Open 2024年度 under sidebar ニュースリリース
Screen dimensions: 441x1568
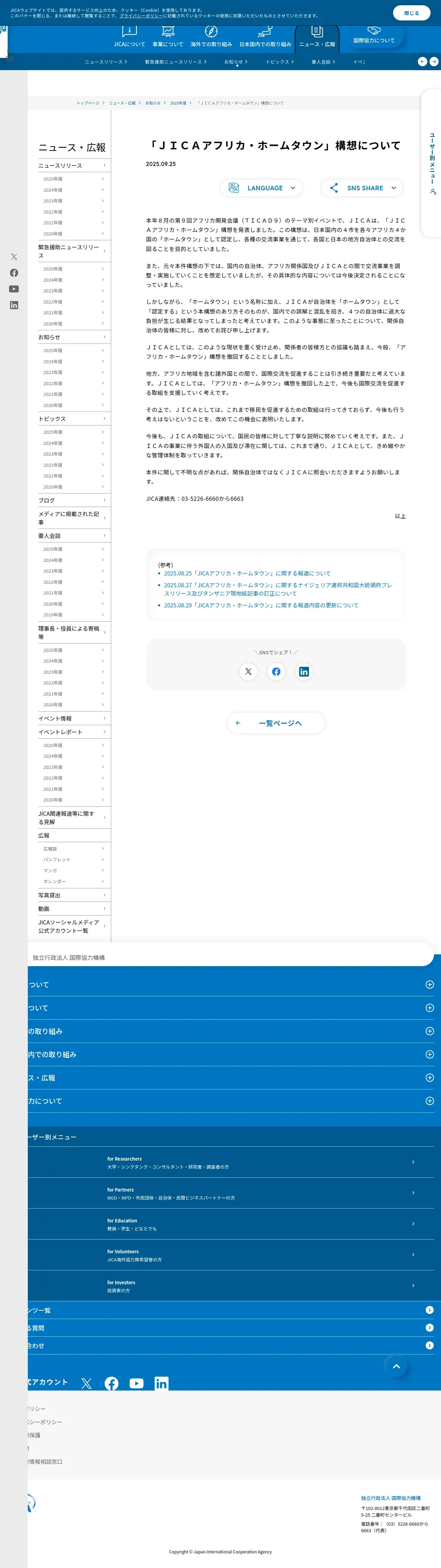(74, 190)
